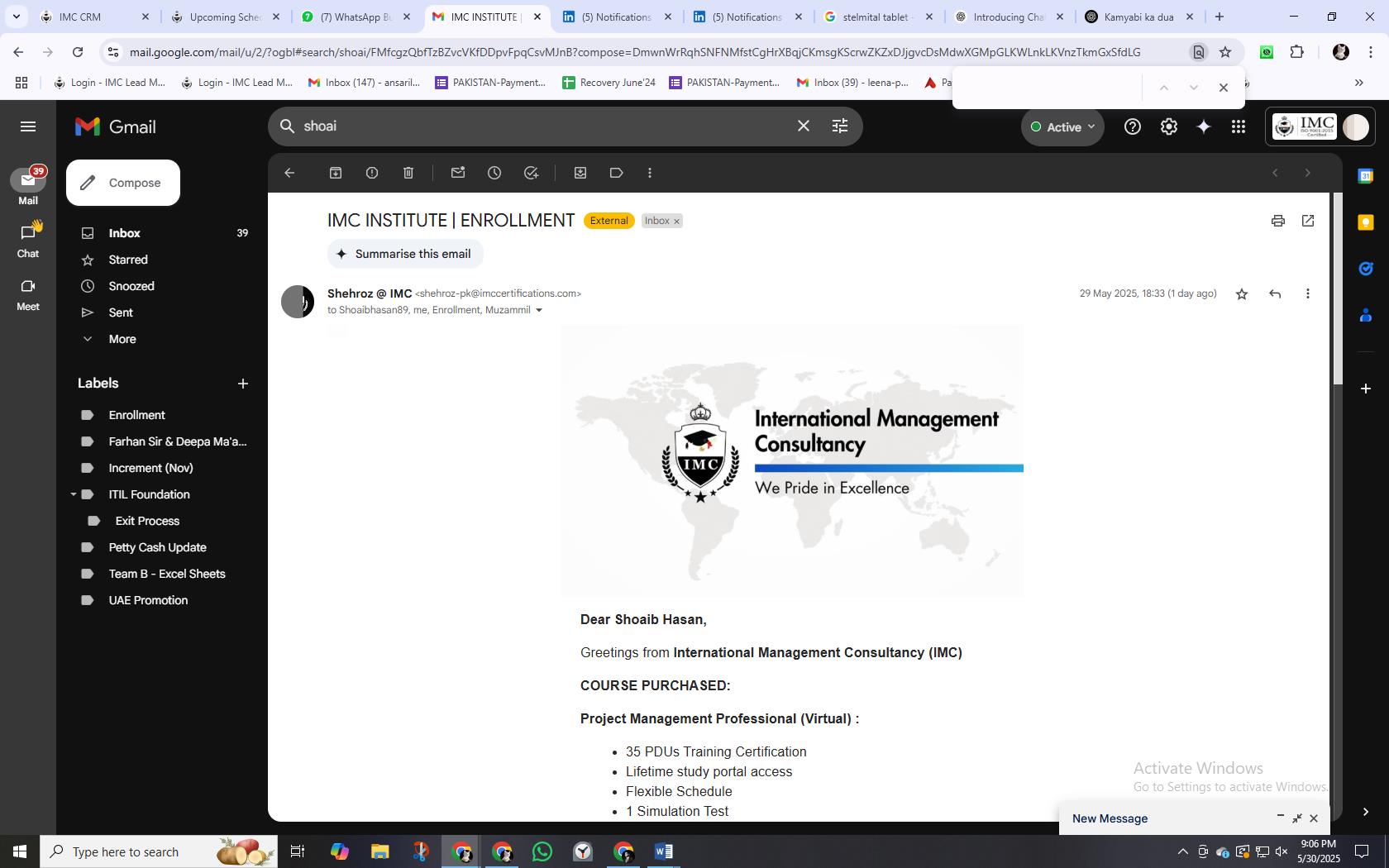Switch to the Chat section
The width and height of the screenshot is (1389, 868).
(x=28, y=240)
